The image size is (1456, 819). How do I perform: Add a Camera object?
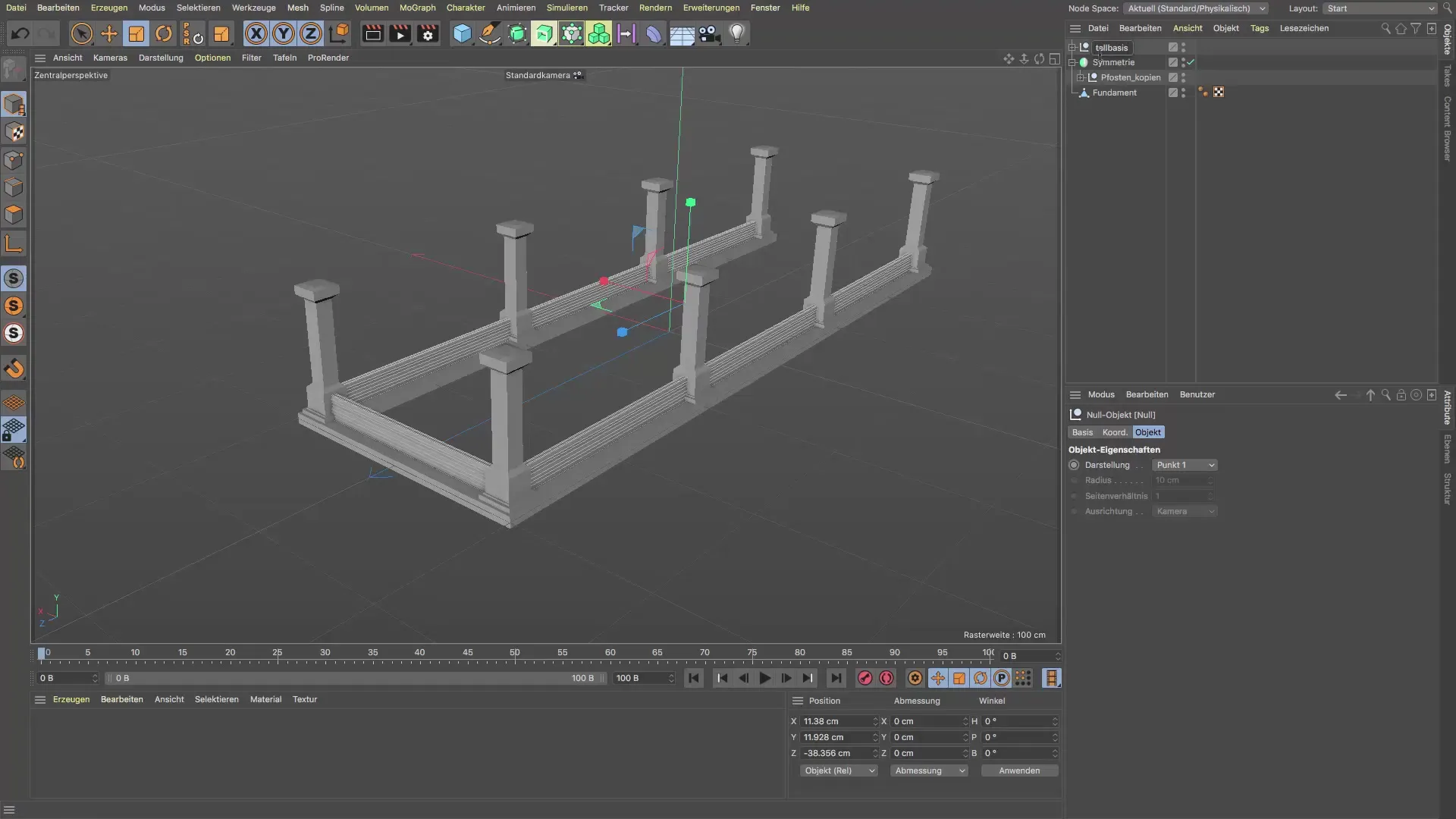pyautogui.click(x=709, y=33)
